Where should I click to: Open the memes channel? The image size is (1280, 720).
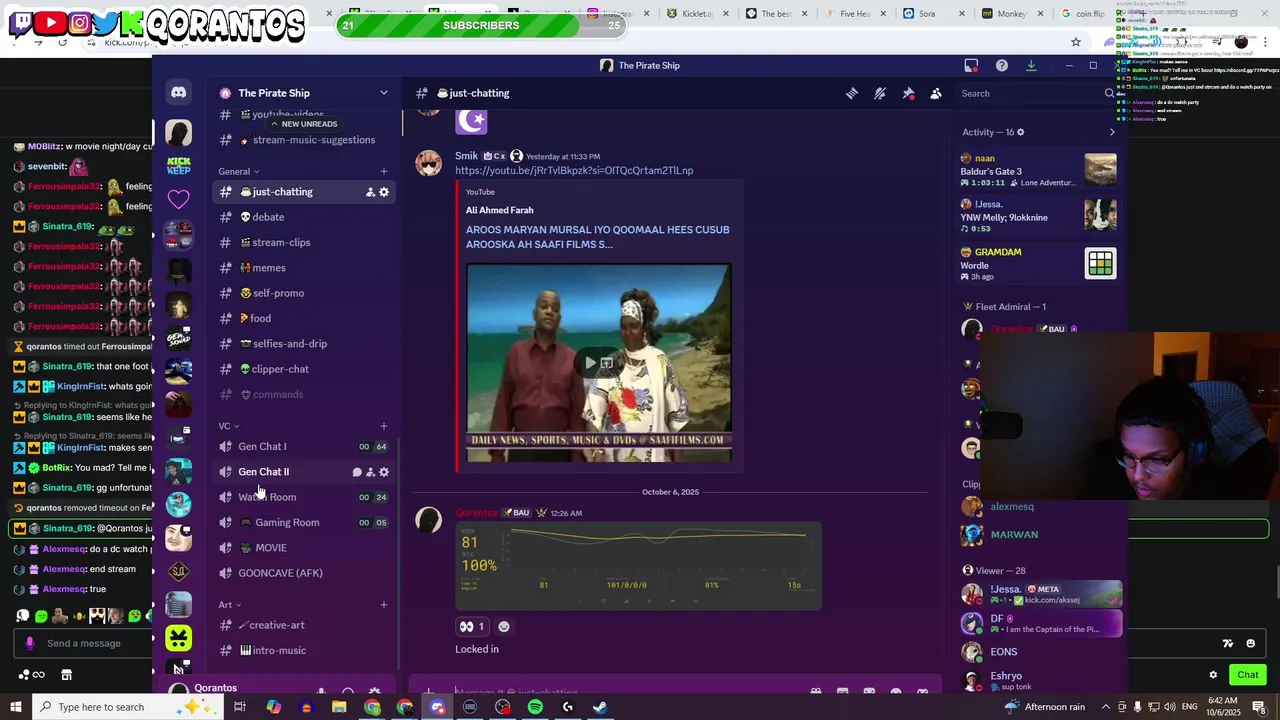point(303,268)
